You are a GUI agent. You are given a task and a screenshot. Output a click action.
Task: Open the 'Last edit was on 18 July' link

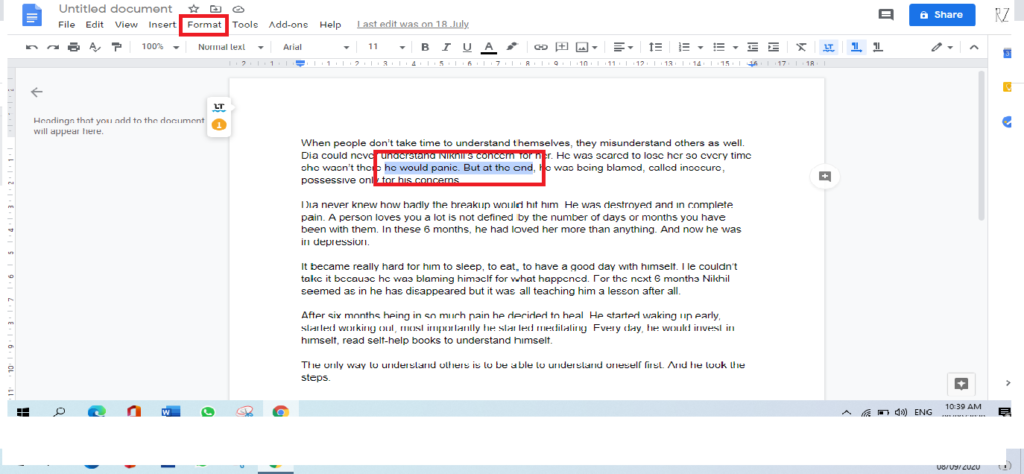coord(413,25)
